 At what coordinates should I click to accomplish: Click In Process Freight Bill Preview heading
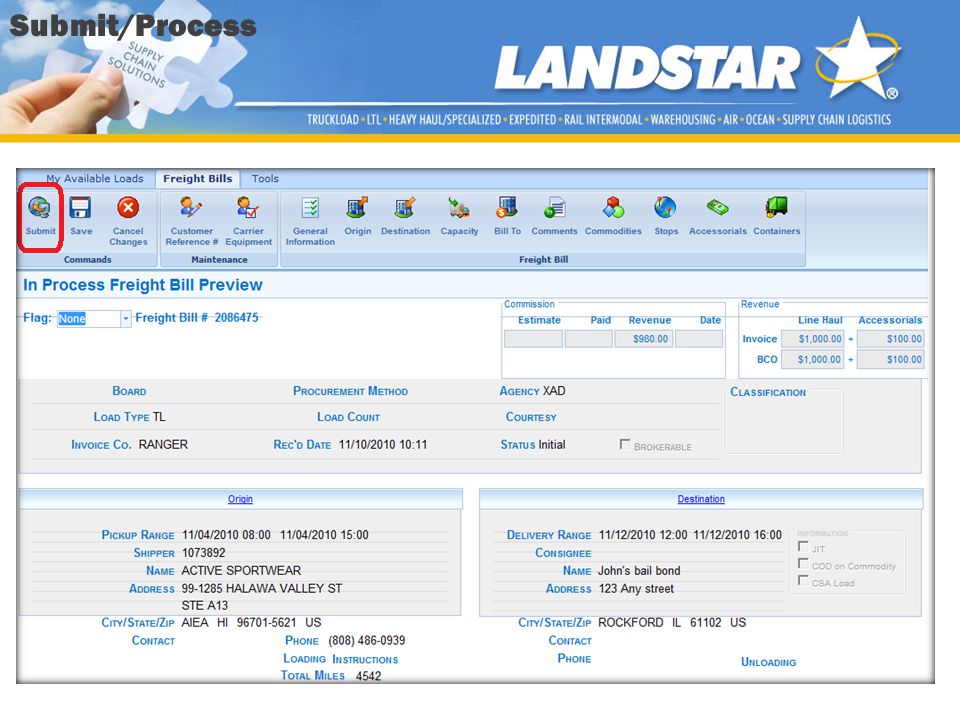143,285
